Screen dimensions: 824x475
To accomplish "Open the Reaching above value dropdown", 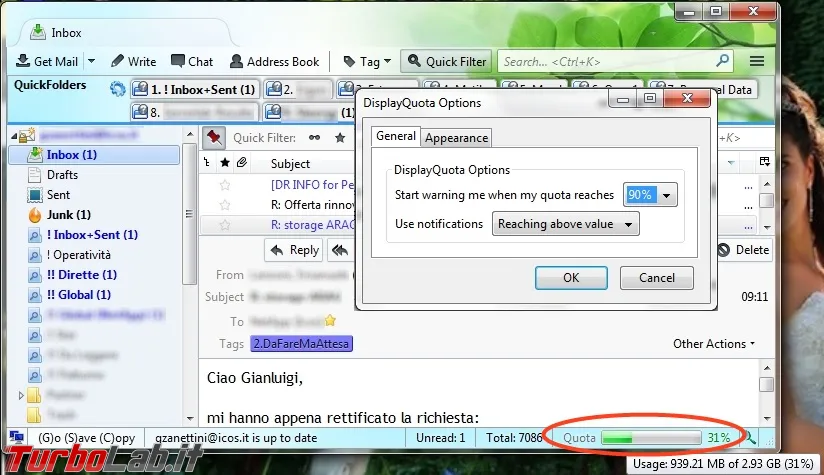I will tap(565, 224).
